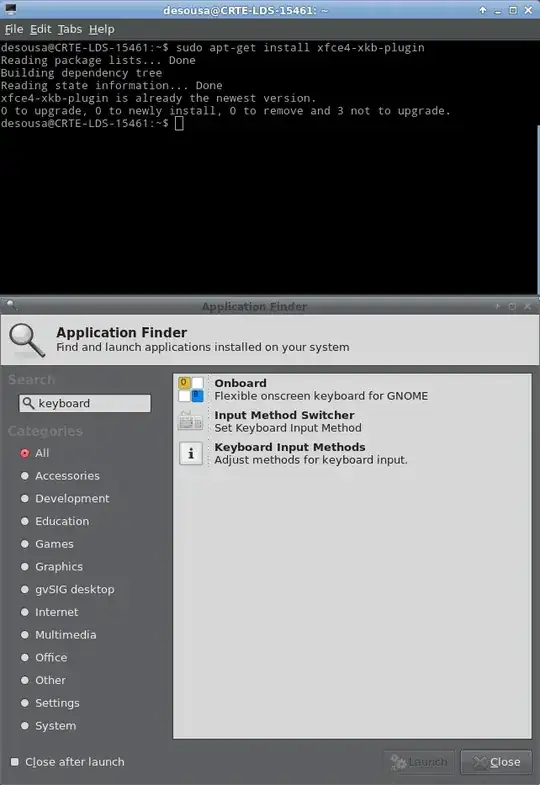
Task: Maximize the Application Finder window
Action: (x=512, y=306)
